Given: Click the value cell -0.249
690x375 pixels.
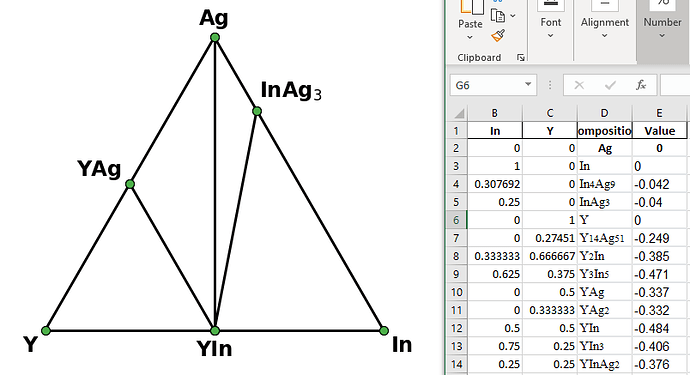Looking at the screenshot, I should pyautogui.click(x=659, y=238).
